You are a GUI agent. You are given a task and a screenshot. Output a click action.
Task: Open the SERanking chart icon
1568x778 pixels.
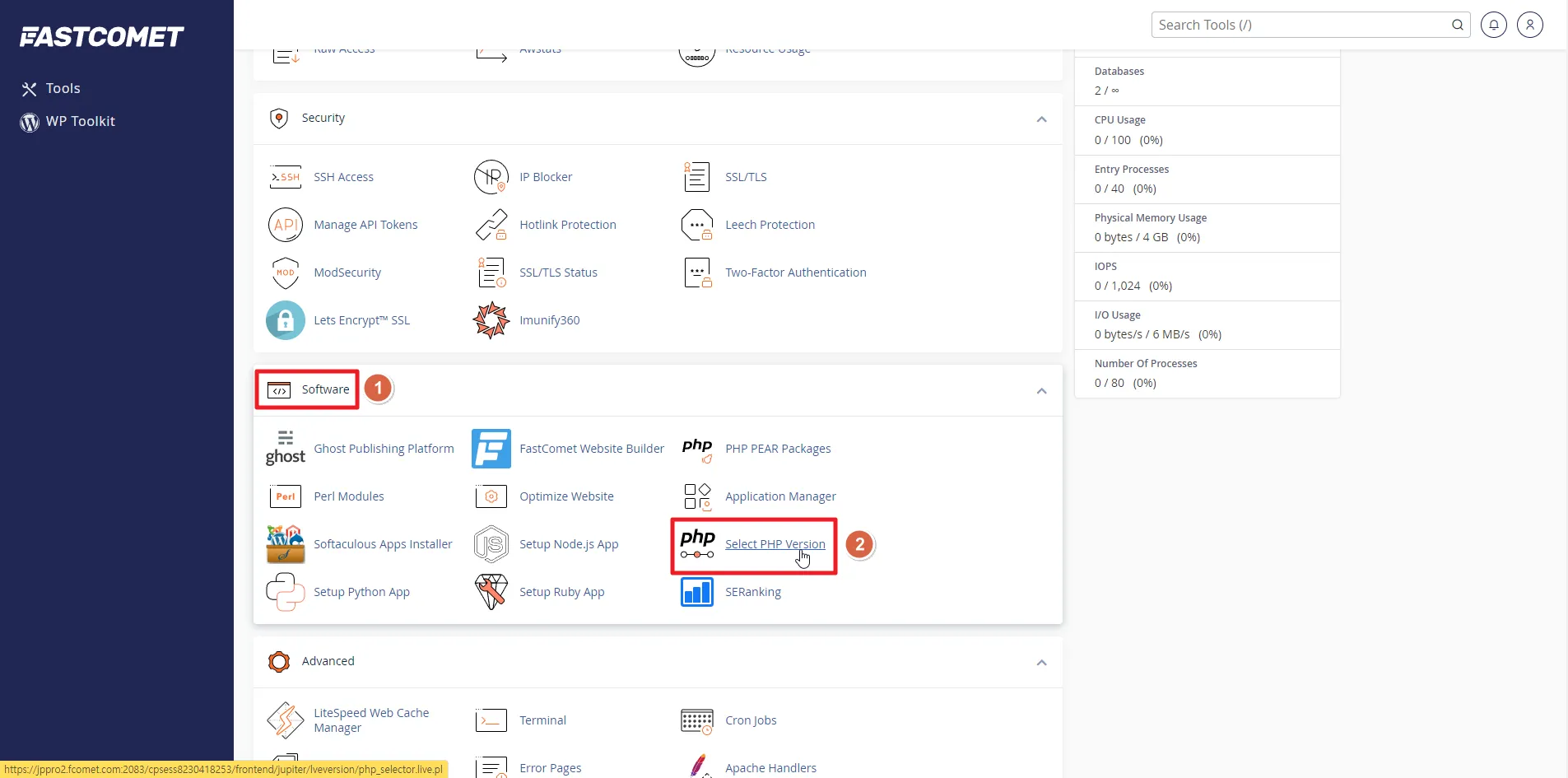click(x=697, y=592)
